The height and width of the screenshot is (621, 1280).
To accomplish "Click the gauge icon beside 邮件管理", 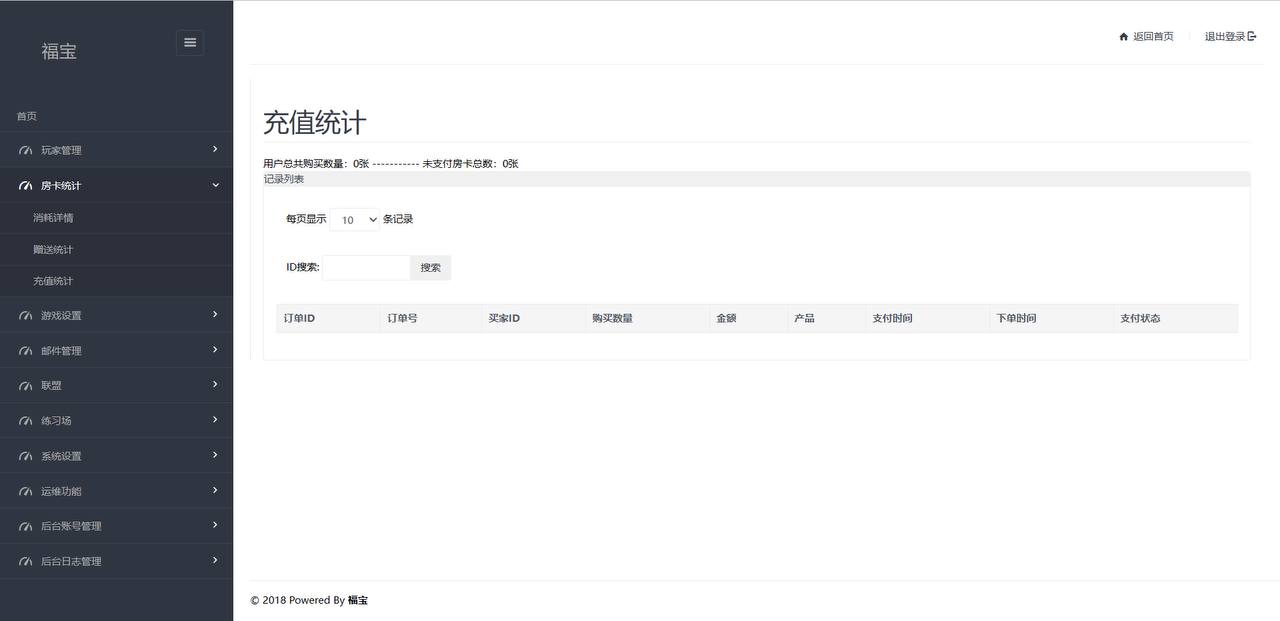I will coord(26,351).
